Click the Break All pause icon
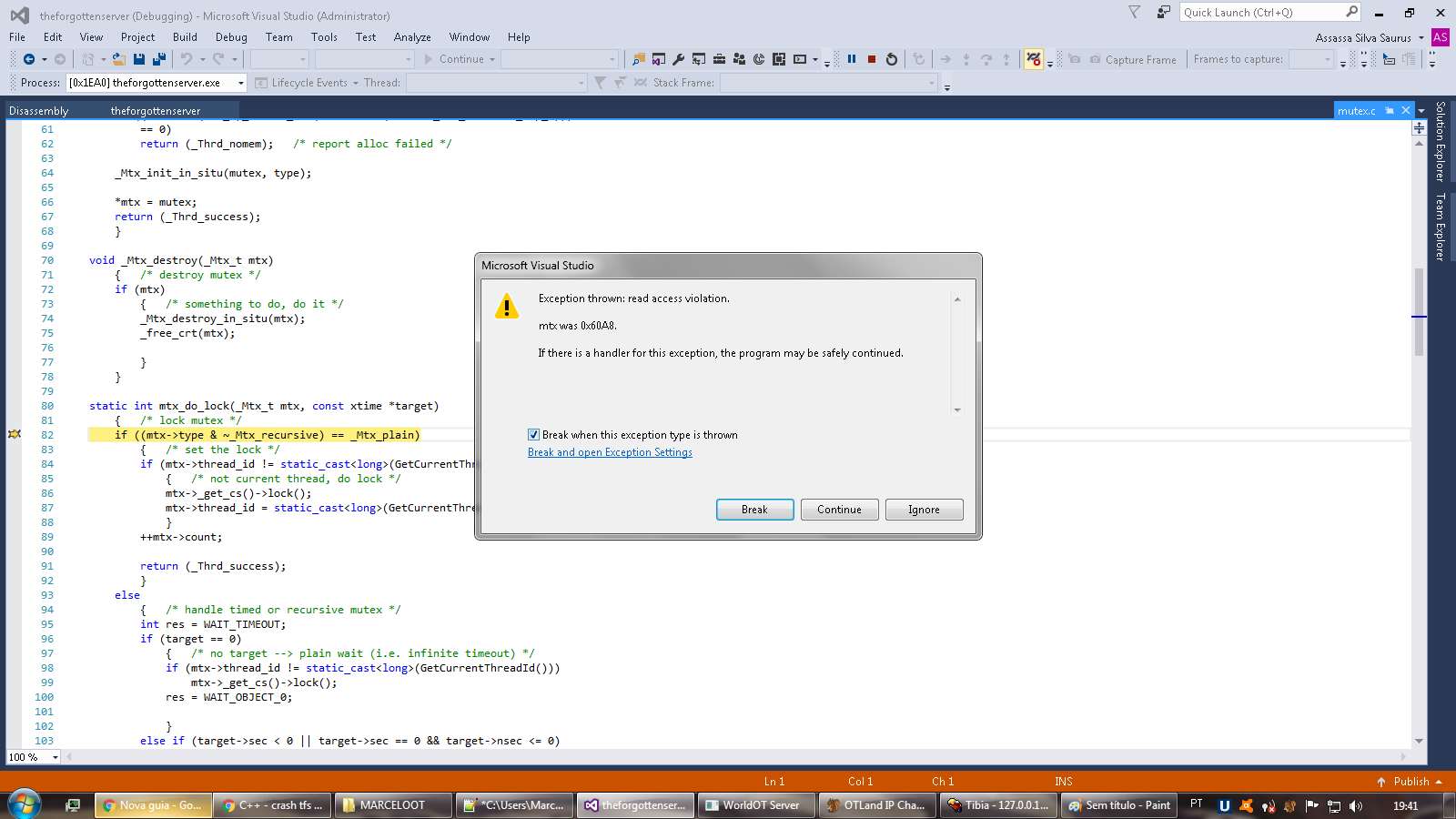1456x819 pixels. pos(852,59)
